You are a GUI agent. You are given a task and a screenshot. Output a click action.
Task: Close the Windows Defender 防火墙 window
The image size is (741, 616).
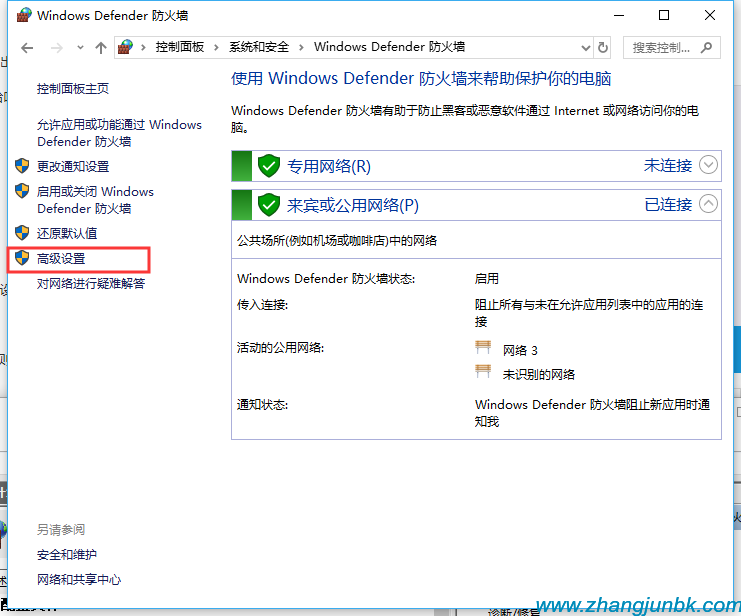tap(710, 16)
